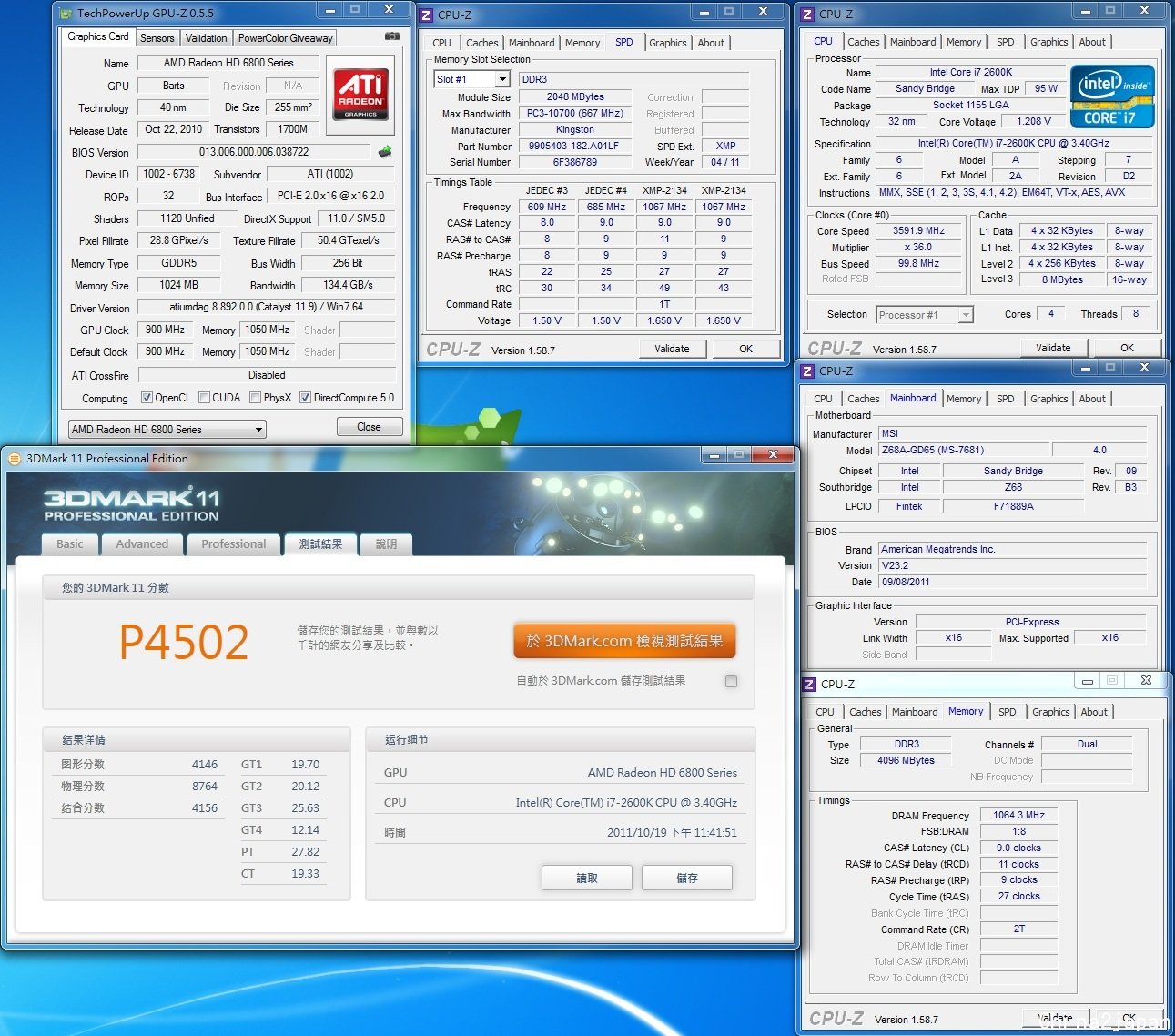Click OK in the CPU-Z CPU window

point(1128,348)
